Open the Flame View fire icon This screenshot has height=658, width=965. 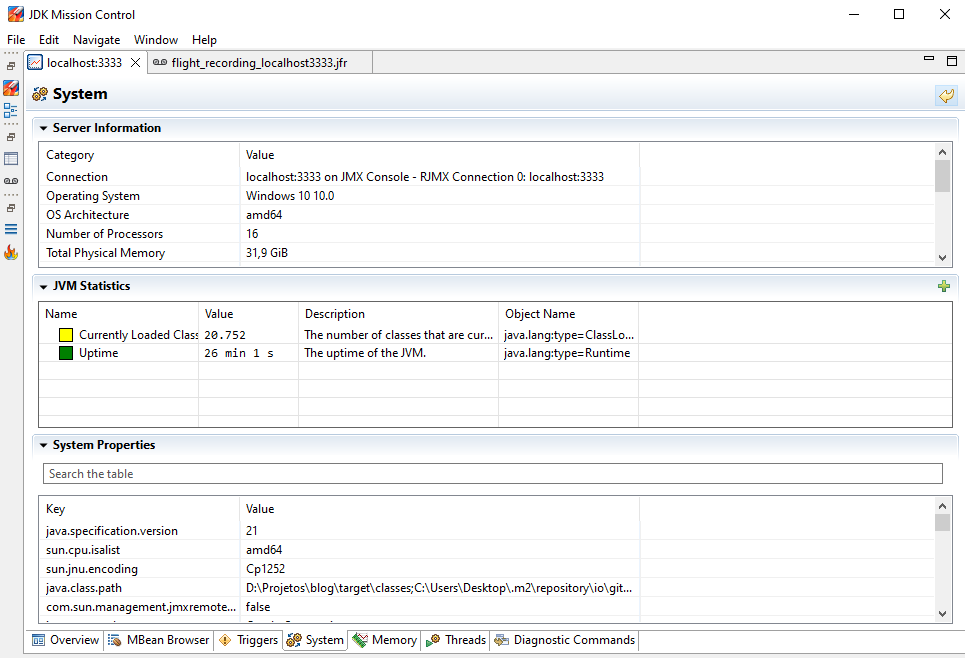point(11,252)
